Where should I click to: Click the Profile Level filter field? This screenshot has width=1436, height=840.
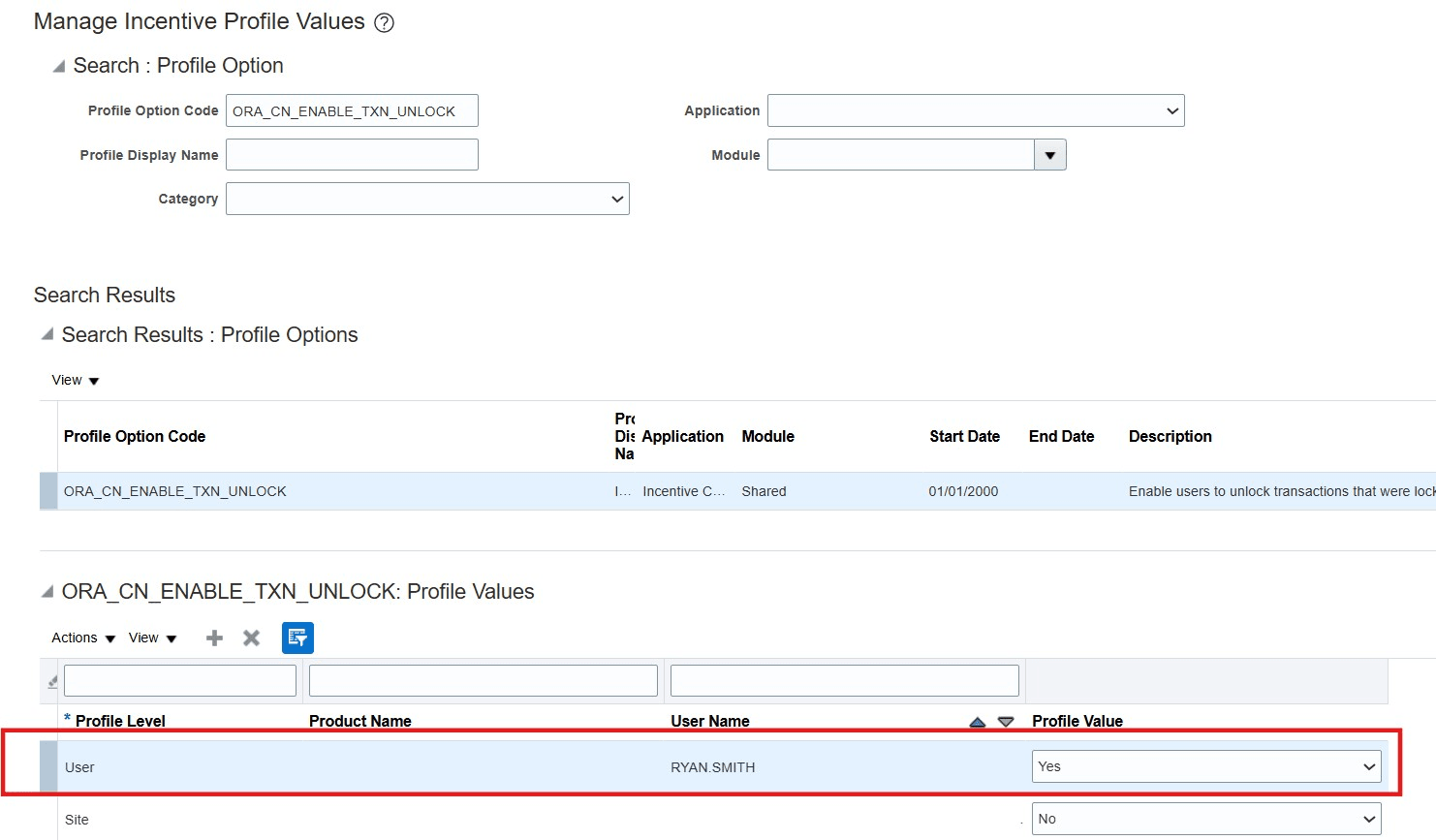[180, 680]
